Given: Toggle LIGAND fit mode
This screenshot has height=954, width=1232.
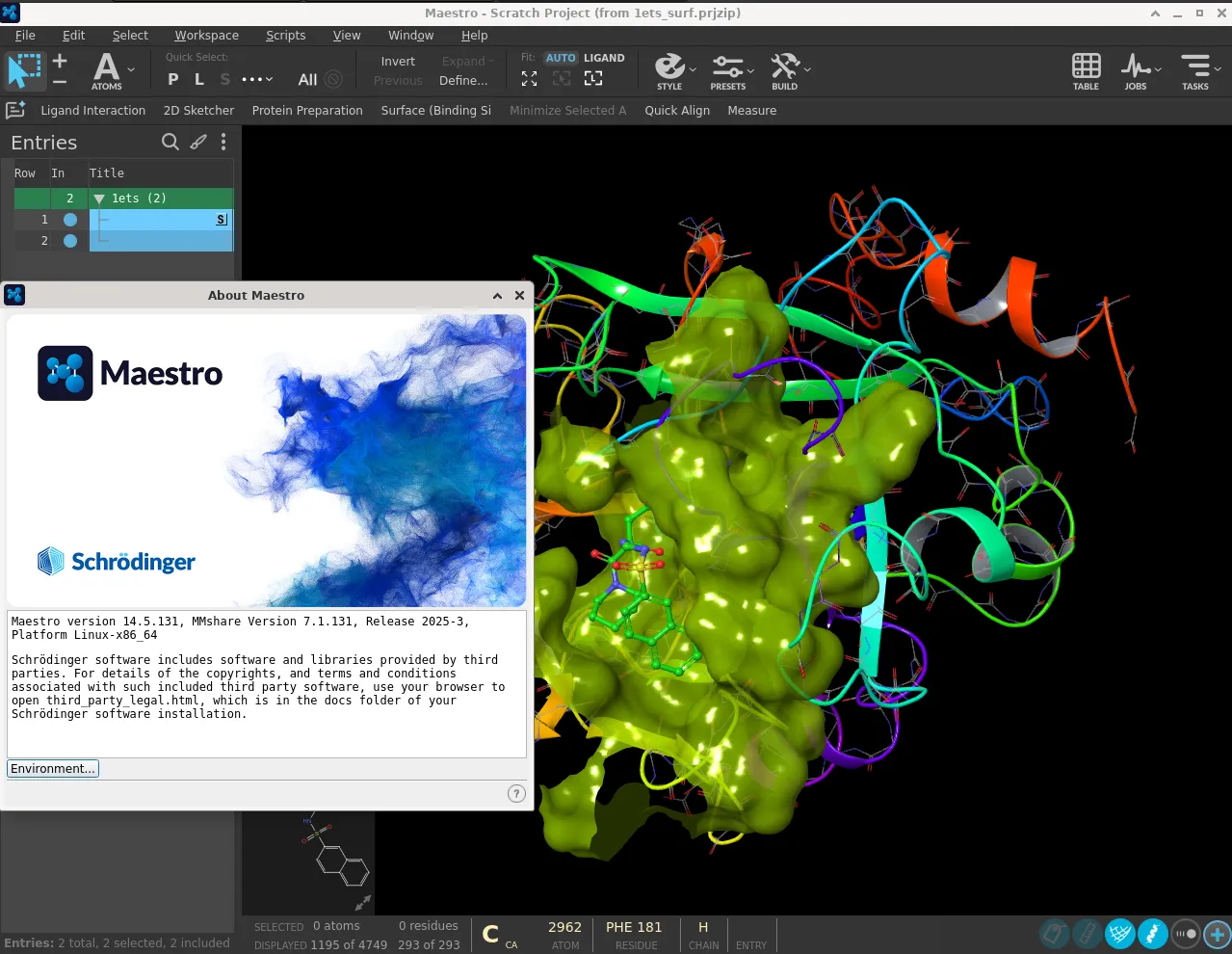Looking at the screenshot, I should 604,58.
